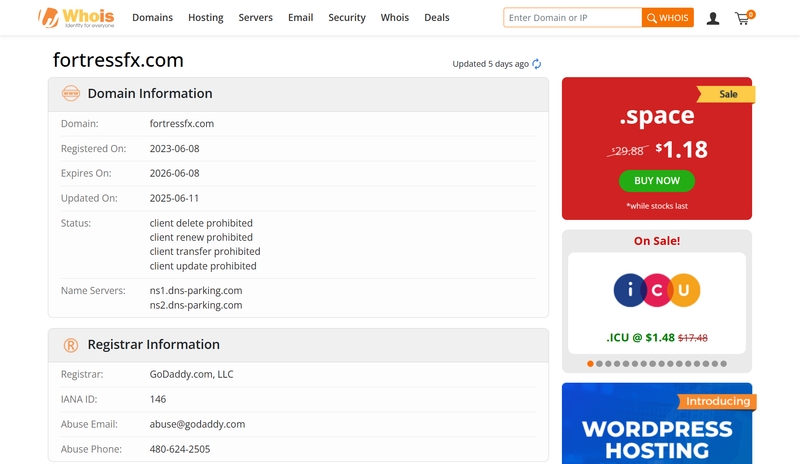Click the On Sale! heading
Screen dimensions: 800x464
click(657, 241)
